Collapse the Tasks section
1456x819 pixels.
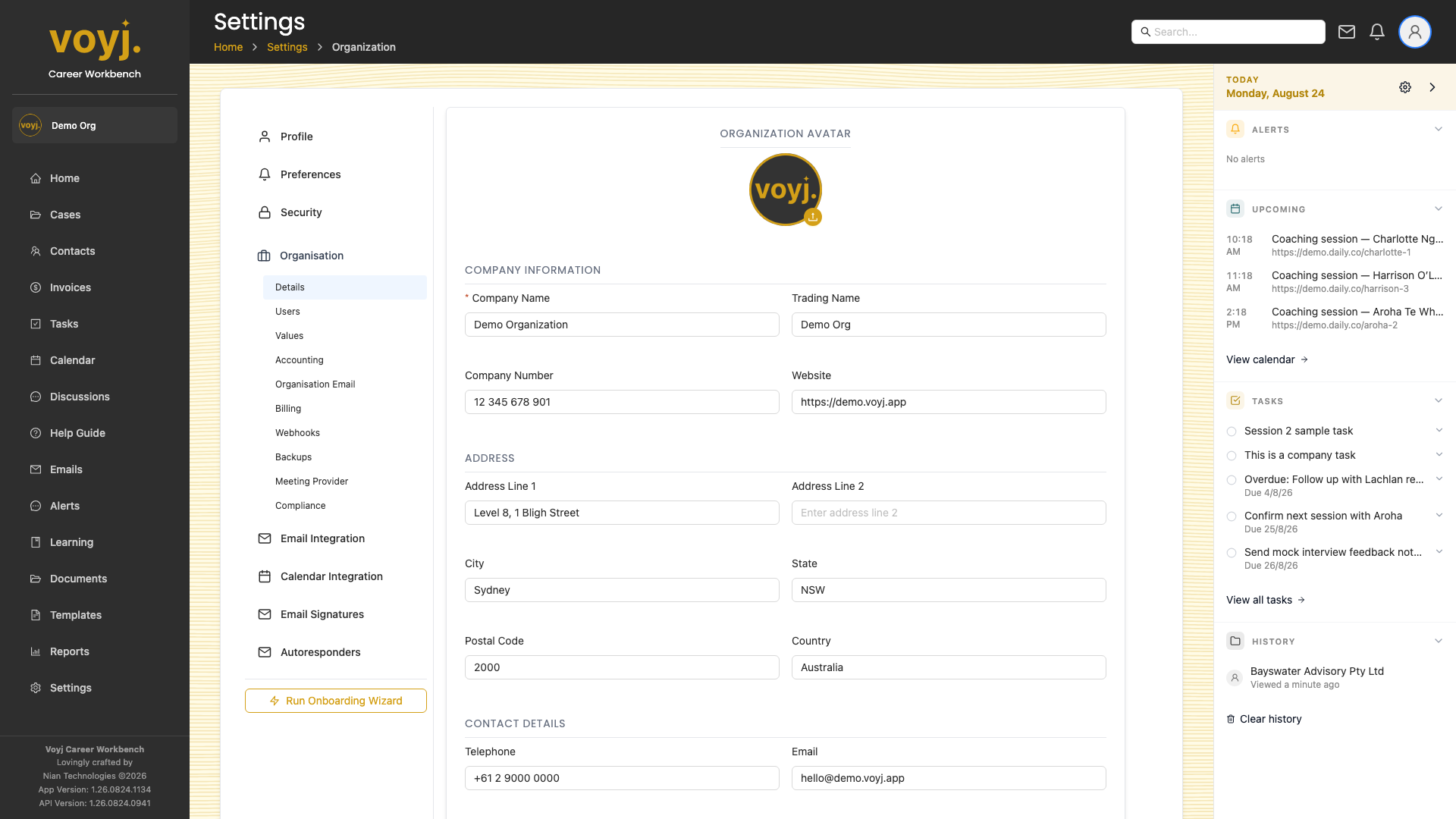1439,400
